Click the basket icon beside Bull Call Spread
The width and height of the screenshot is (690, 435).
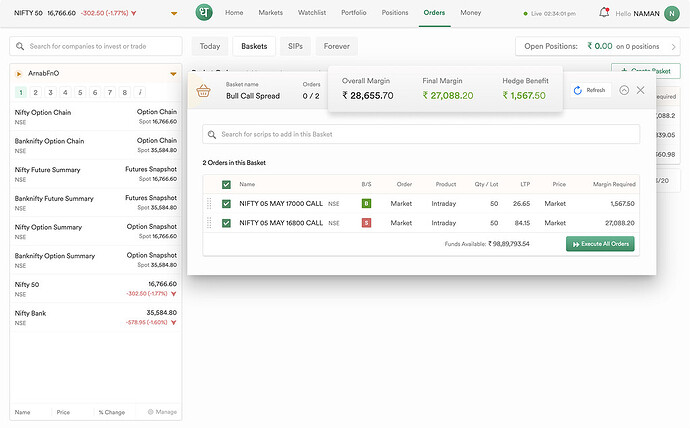pyautogui.click(x=203, y=91)
